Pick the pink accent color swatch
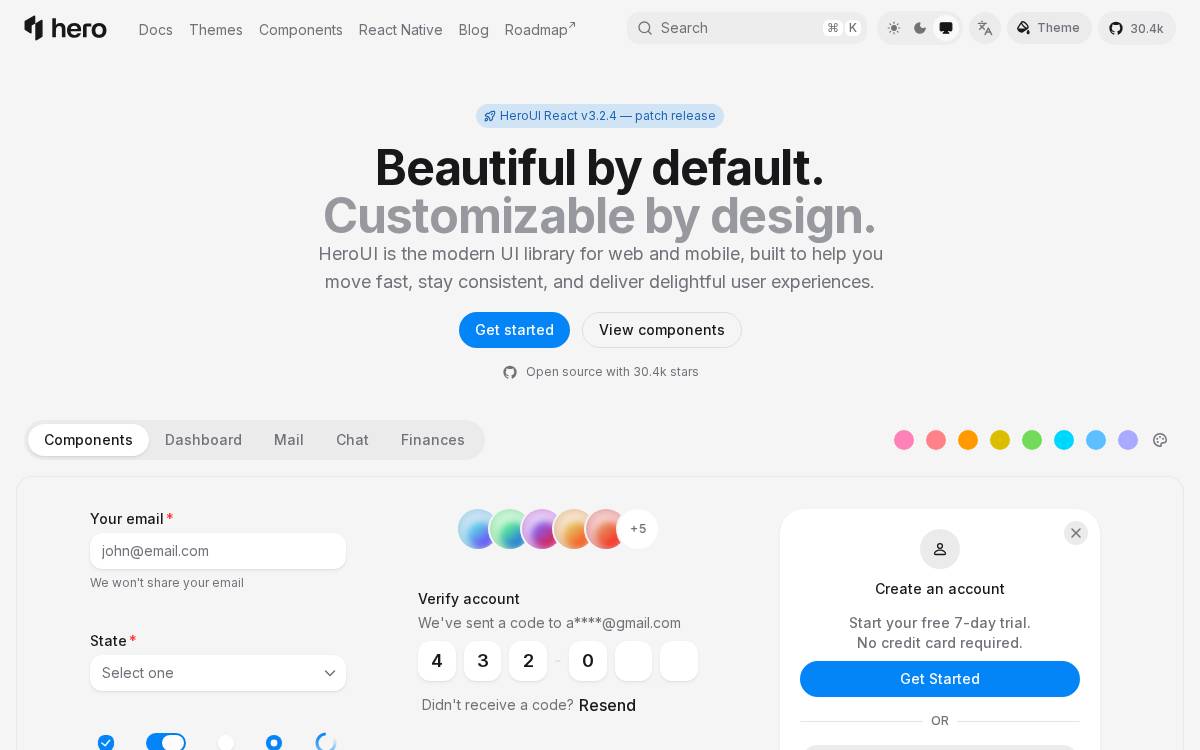 pyautogui.click(x=904, y=440)
